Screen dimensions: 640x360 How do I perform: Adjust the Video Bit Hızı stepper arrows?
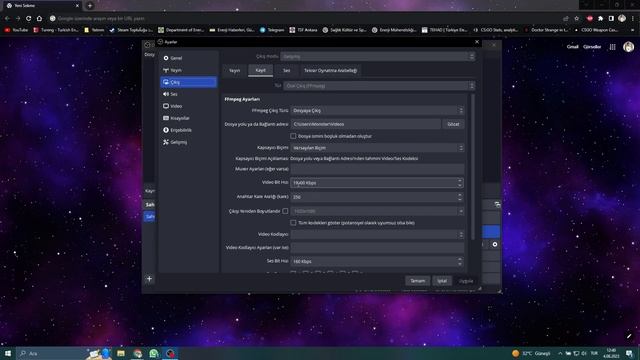pos(460,183)
